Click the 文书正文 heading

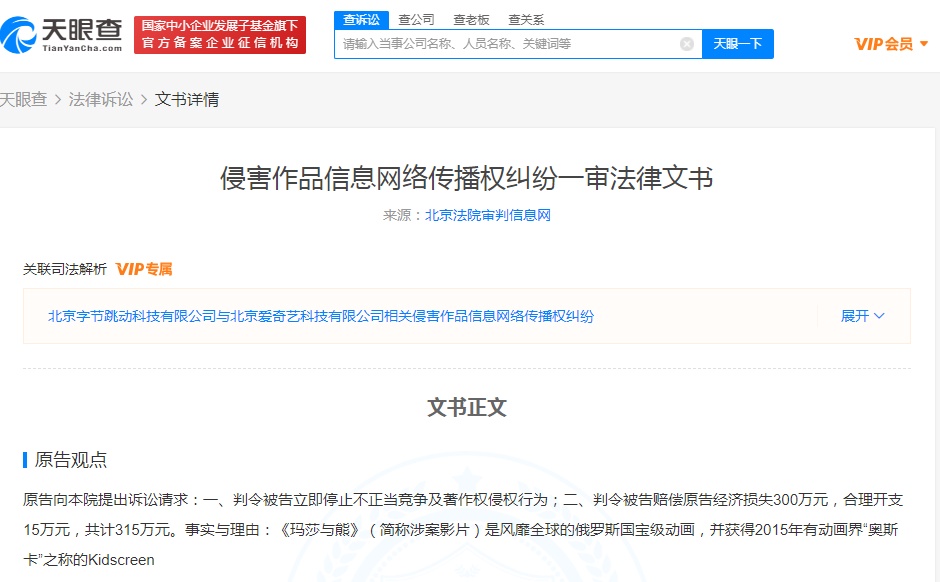(x=467, y=408)
